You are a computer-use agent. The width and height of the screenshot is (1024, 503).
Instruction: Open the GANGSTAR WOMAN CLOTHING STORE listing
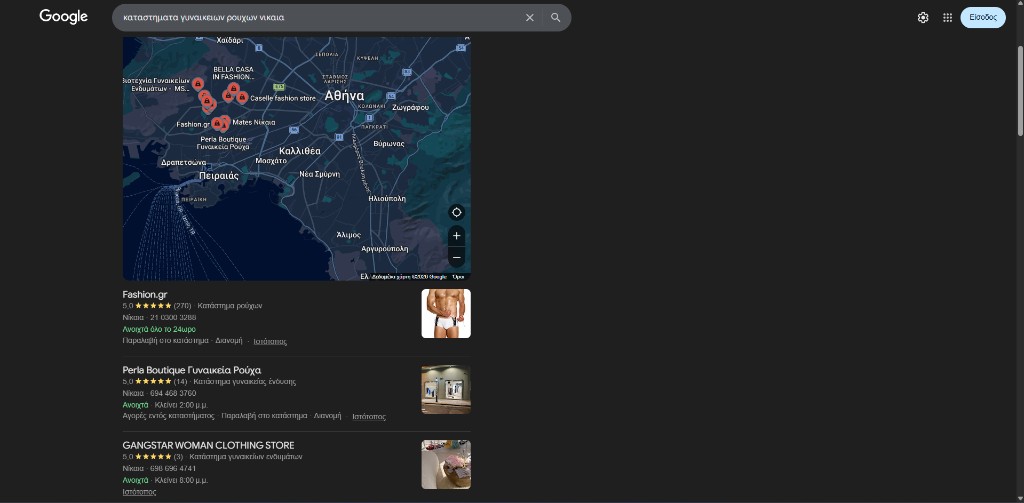pos(208,446)
